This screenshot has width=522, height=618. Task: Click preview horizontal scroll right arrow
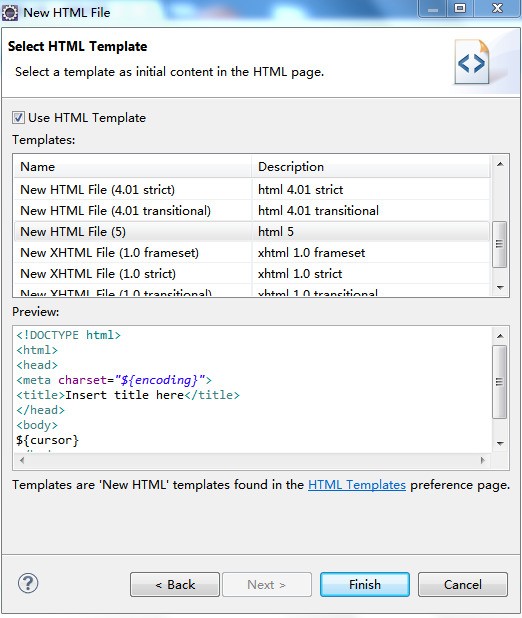pos(483,460)
